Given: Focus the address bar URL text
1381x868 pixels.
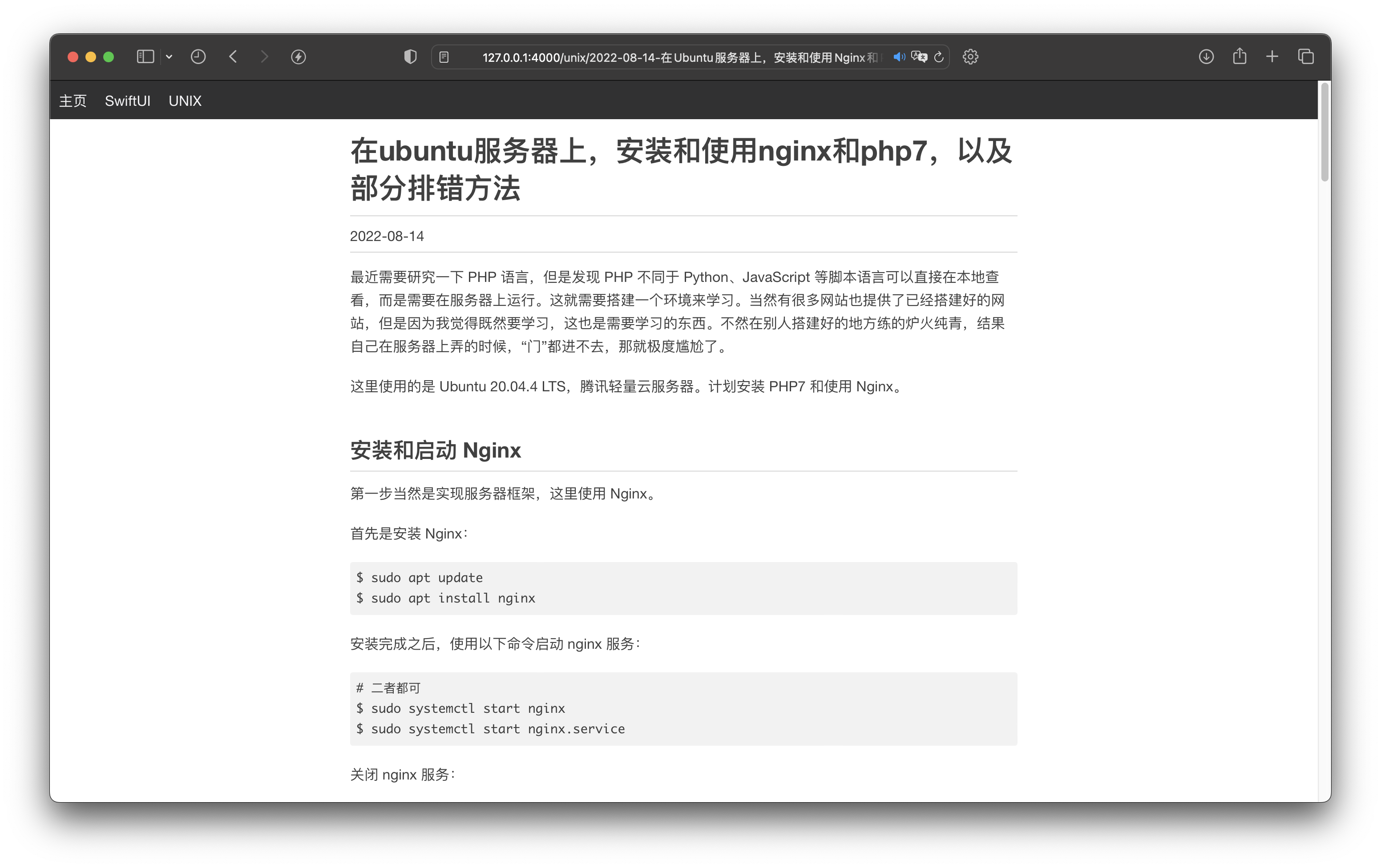Looking at the screenshot, I should click(x=680, y=57).
